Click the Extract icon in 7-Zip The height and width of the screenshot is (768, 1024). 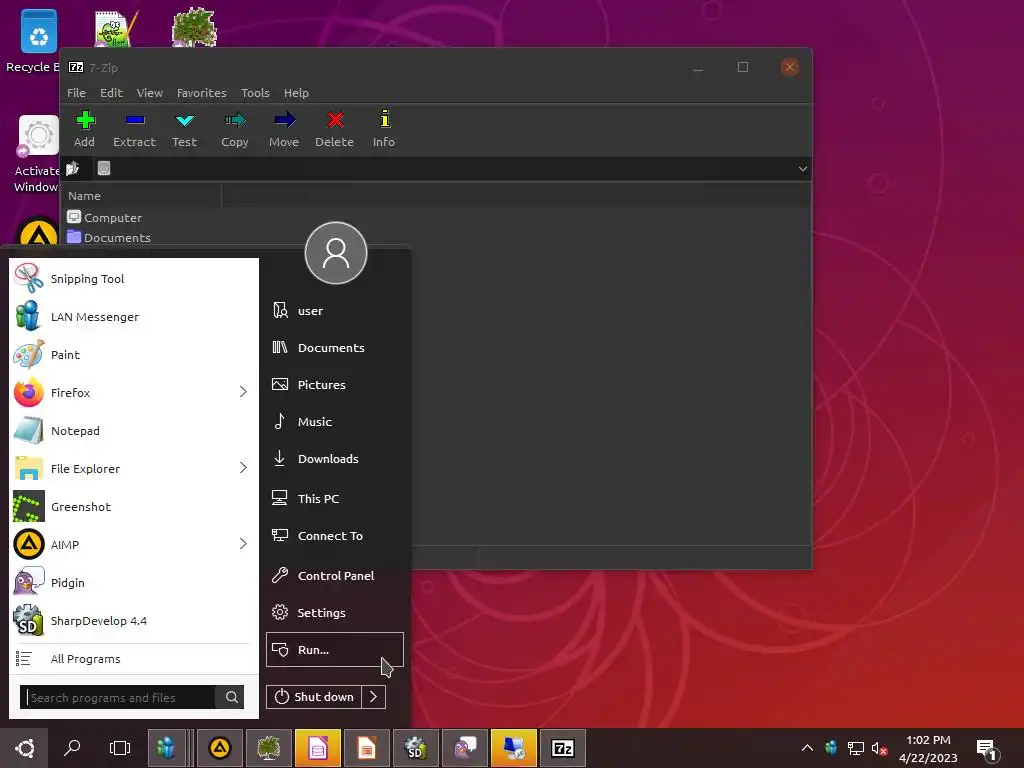135,120
